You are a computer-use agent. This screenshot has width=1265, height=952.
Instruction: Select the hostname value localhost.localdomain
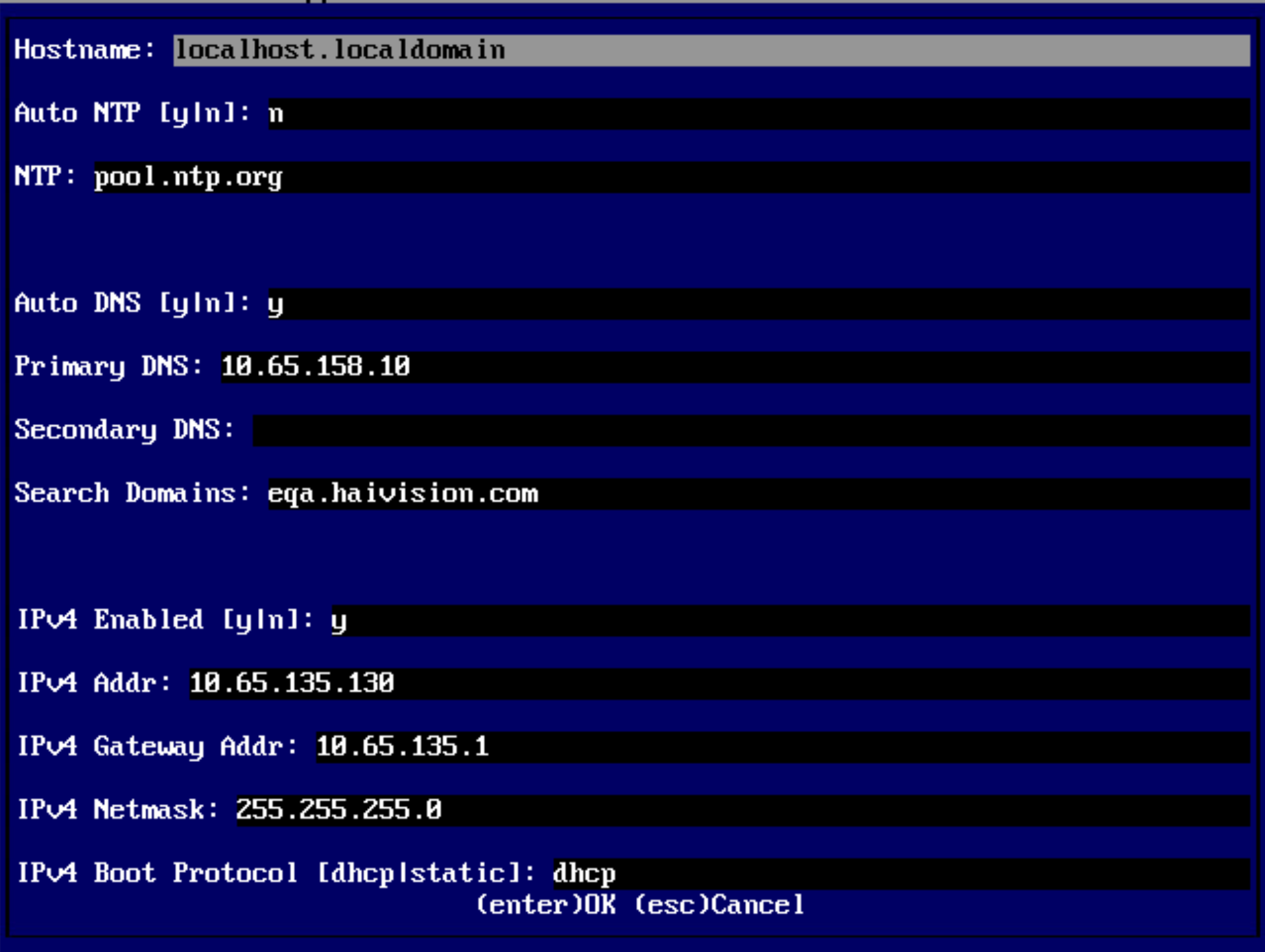(x=337, y=50)
